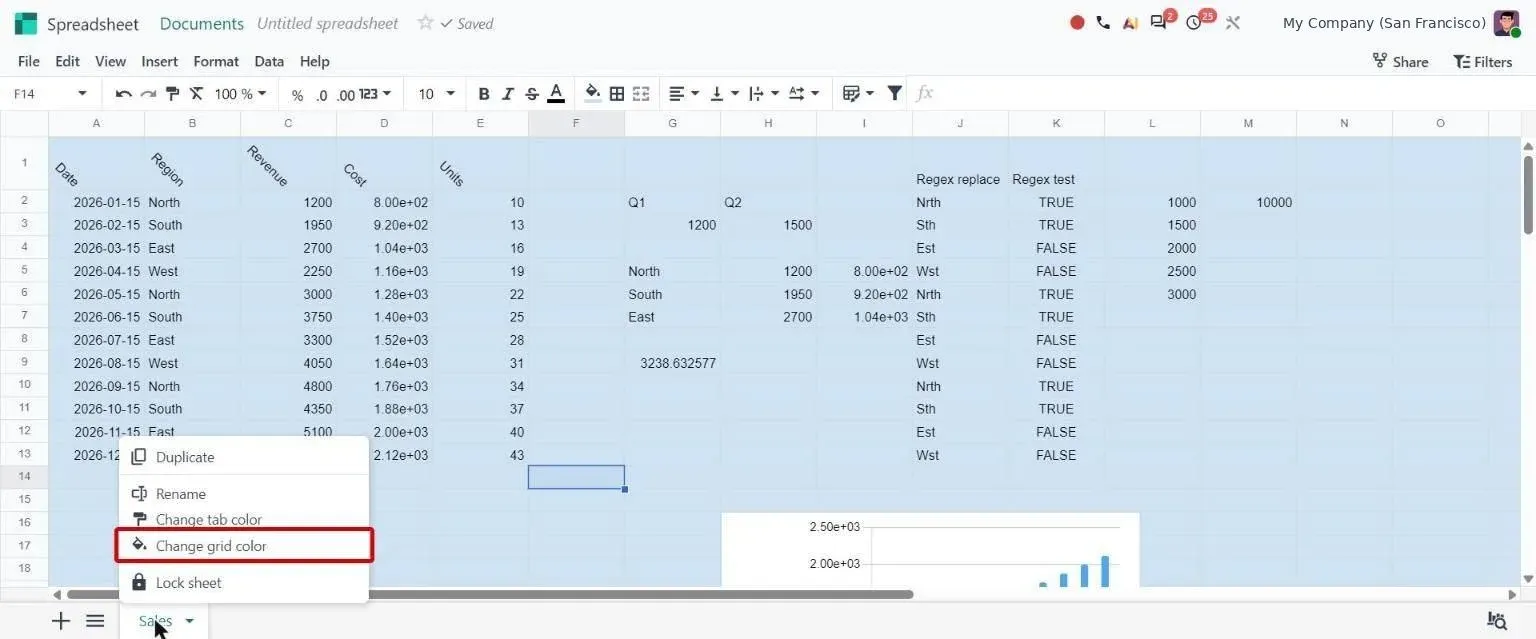Toggle strikethrough formatting
This screenshot has width=1536, height=639.
click(532, 94)
